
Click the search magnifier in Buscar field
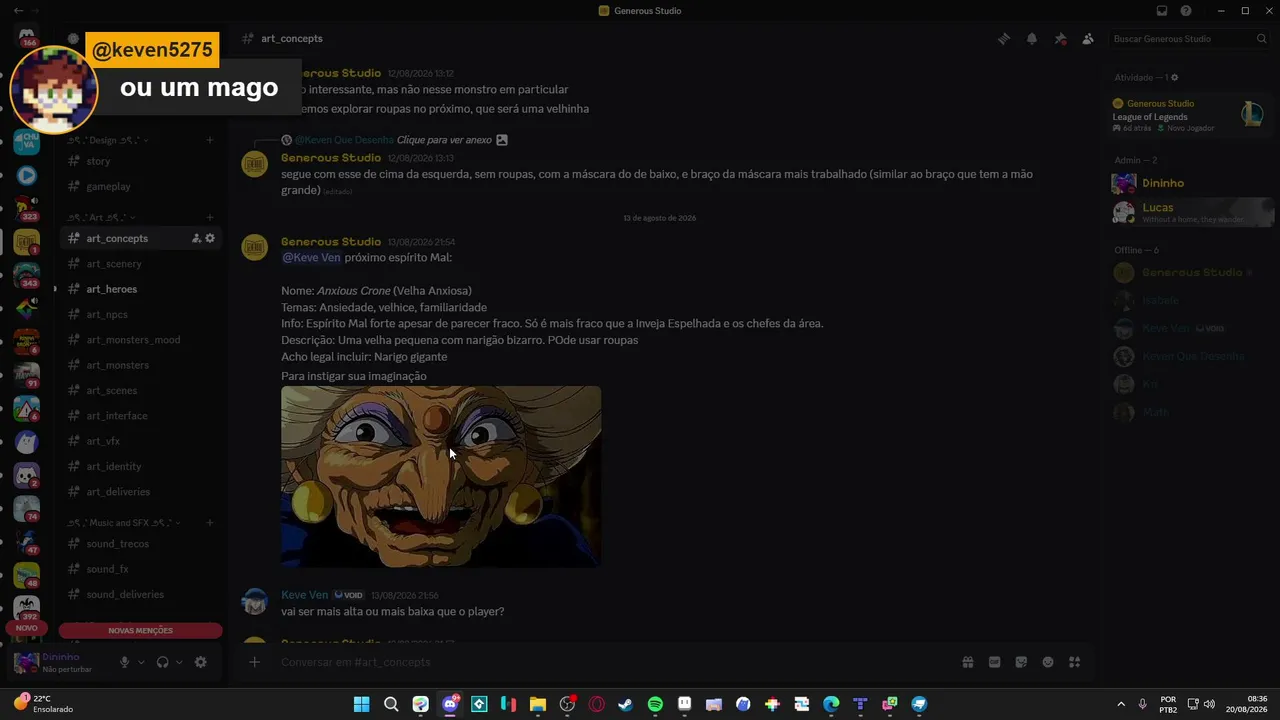1262,39
